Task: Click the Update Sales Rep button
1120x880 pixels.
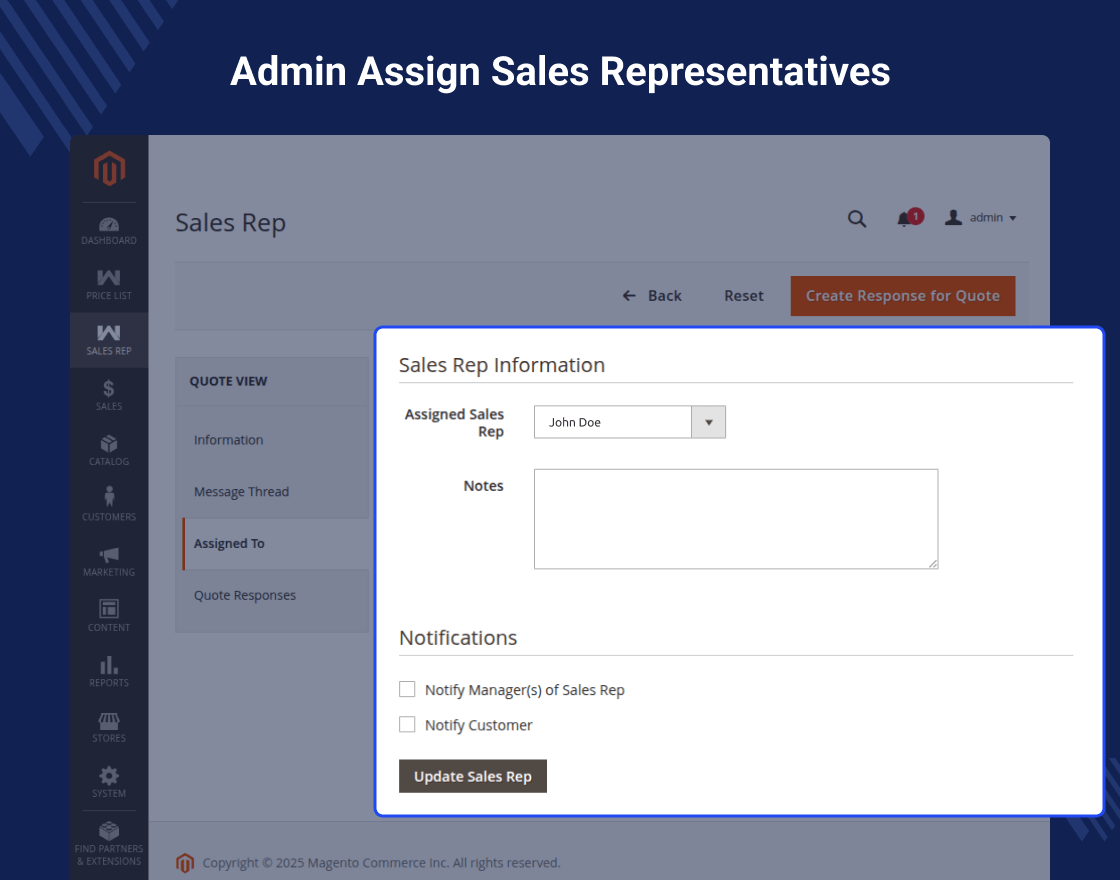Action: tap(472, 776)
